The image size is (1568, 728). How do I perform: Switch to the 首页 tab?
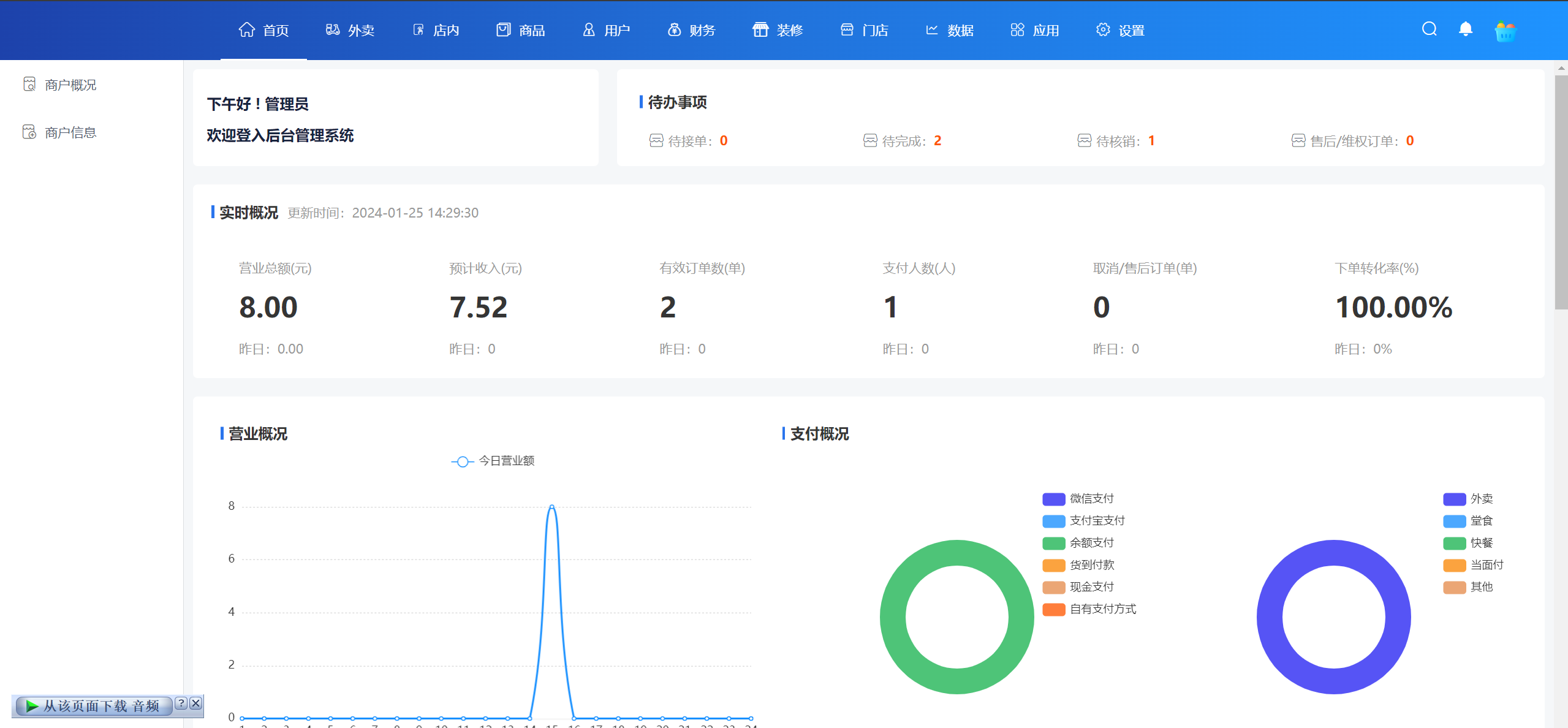tap(264, 29)
